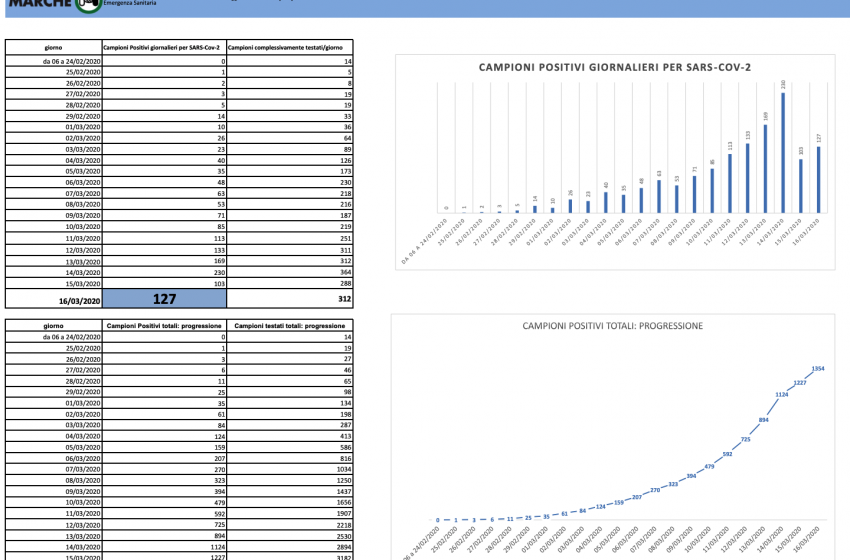Select total positives cell 207 in the progressione table
Screen dimensions: 850x560
click(x=164, y=458)
